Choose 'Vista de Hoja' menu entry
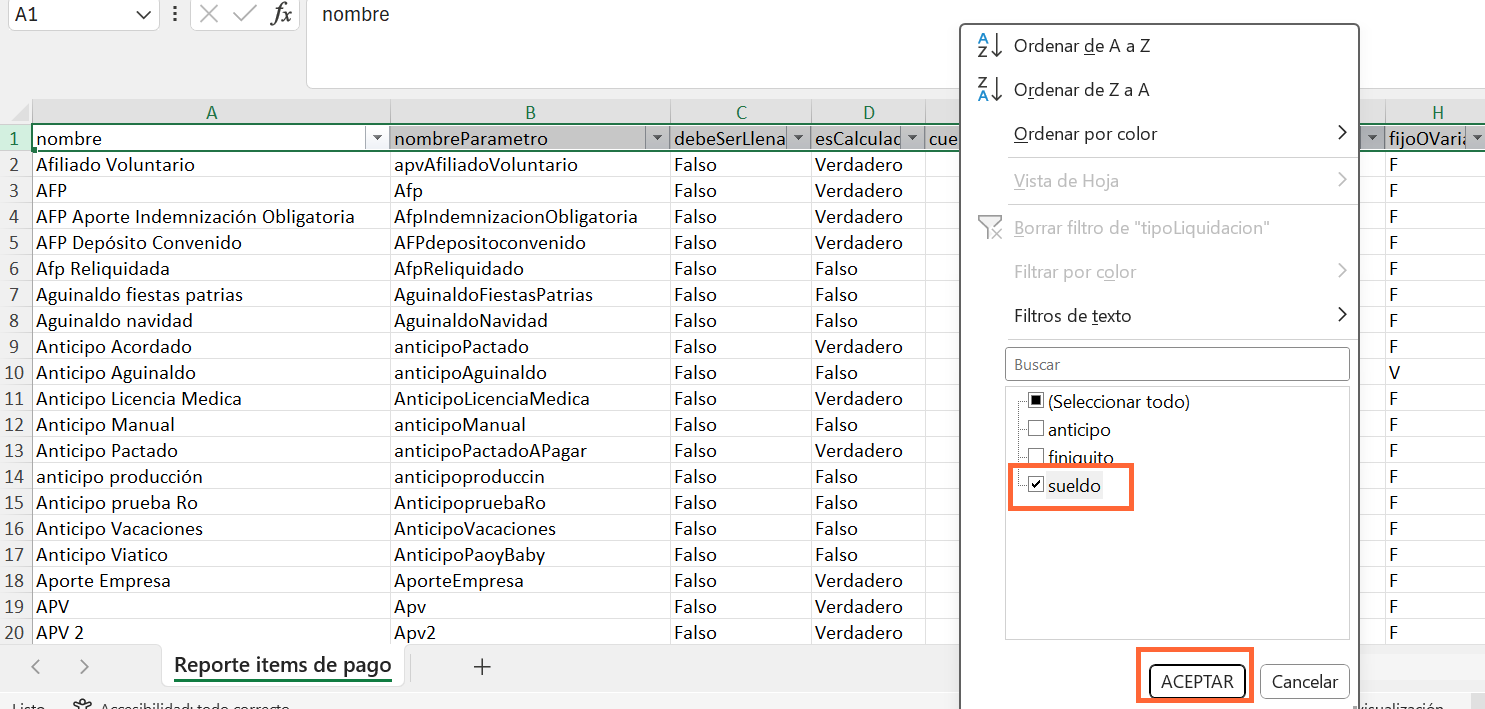 1181,181
